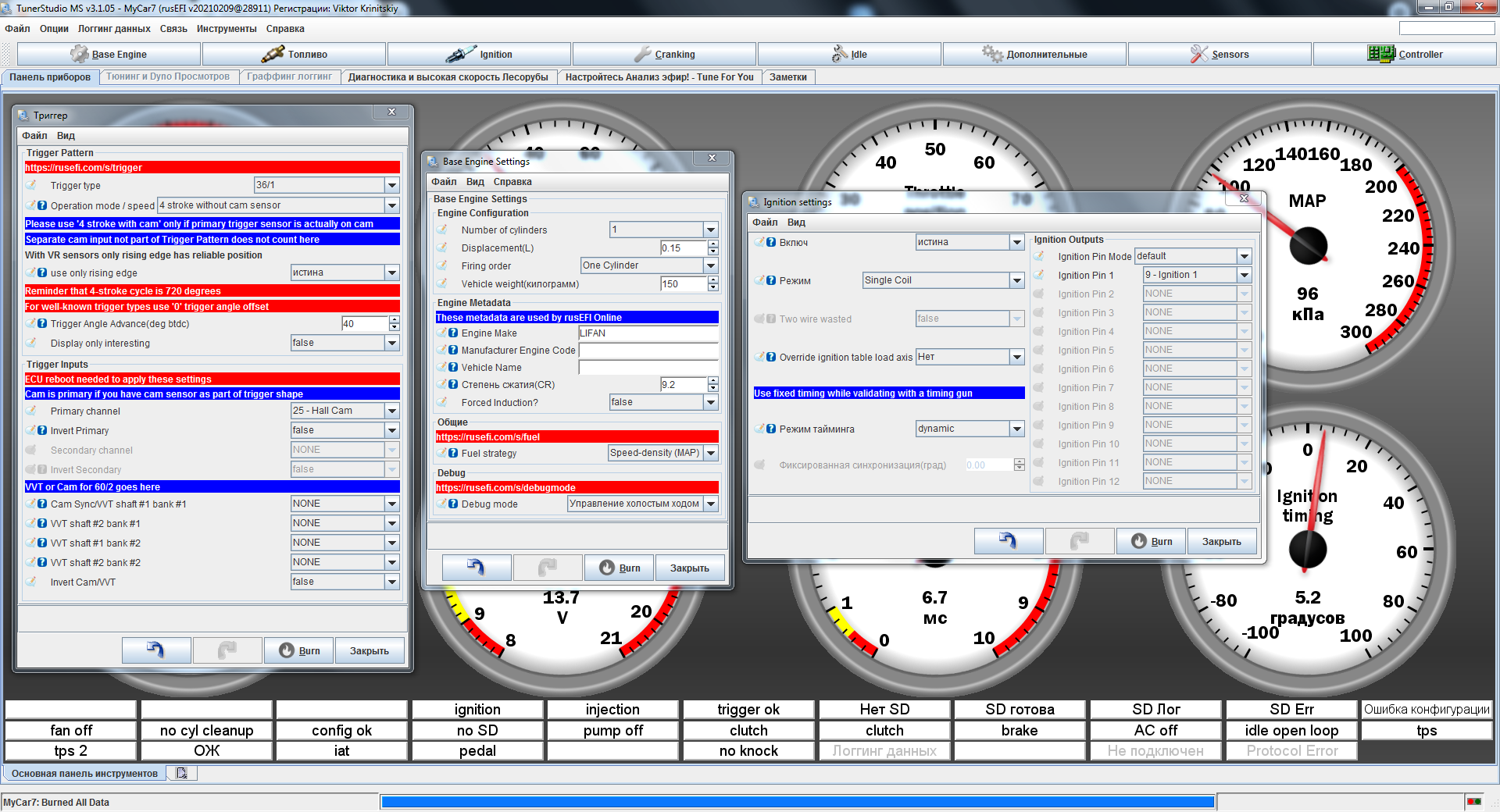
Task: Click Закрыть button in Ignition settings
Action: coord(1222,541)
